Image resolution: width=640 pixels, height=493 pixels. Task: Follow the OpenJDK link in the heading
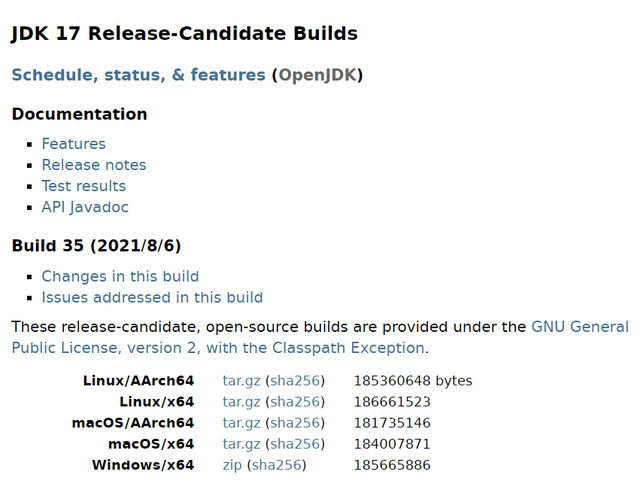[318, 75]
